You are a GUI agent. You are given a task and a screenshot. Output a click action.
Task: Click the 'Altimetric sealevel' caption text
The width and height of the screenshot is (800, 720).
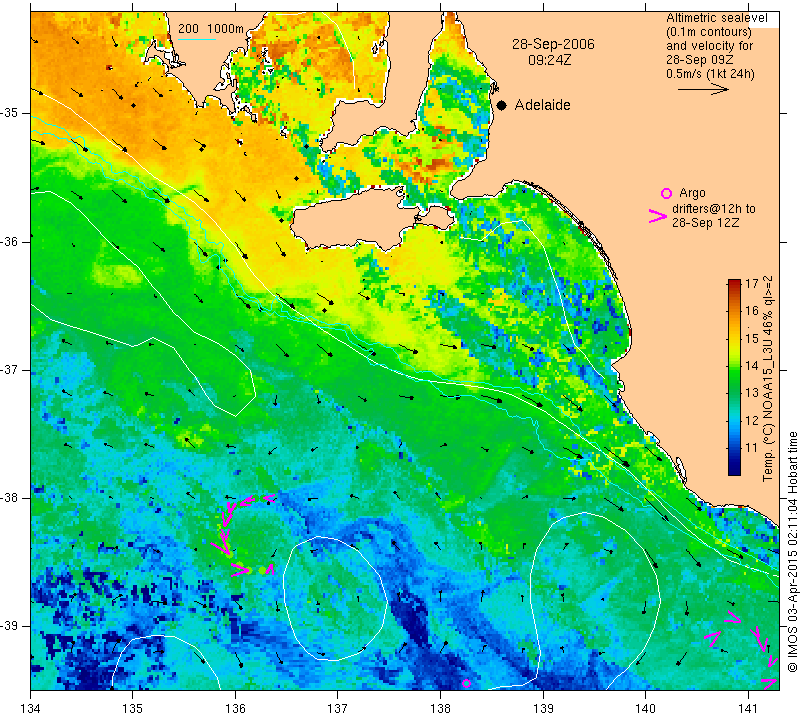click(x=717, y=18)
